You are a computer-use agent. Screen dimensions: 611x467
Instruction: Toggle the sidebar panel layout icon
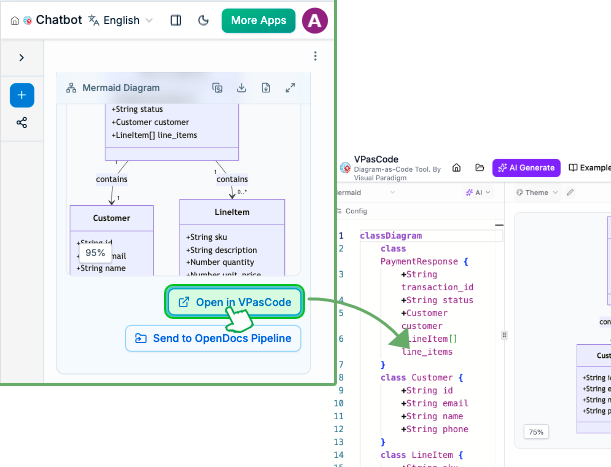[x=176, y=20]
